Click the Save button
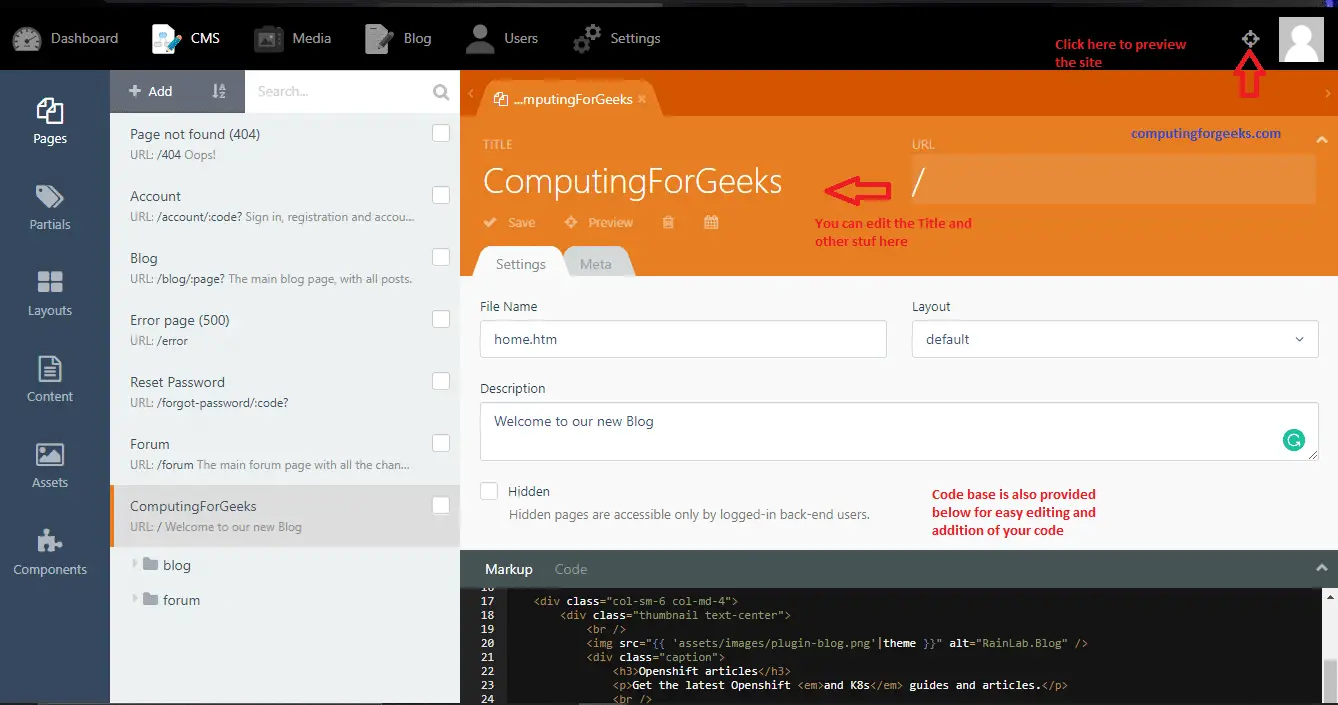Viewport: 1338px width, 705px height. (x=510, y=223)
